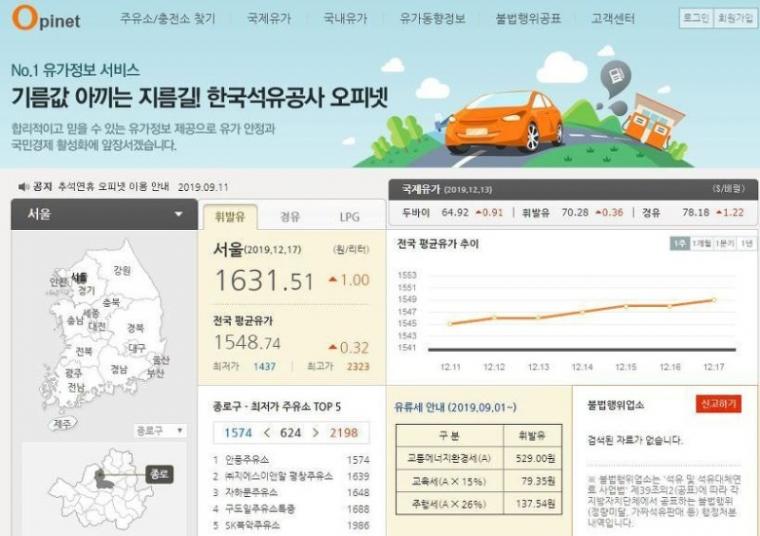This screenshot has height=536, width=760.
Task: Click the 전국 평균유가 1548.74 value
Action: (x=247, y=343)
